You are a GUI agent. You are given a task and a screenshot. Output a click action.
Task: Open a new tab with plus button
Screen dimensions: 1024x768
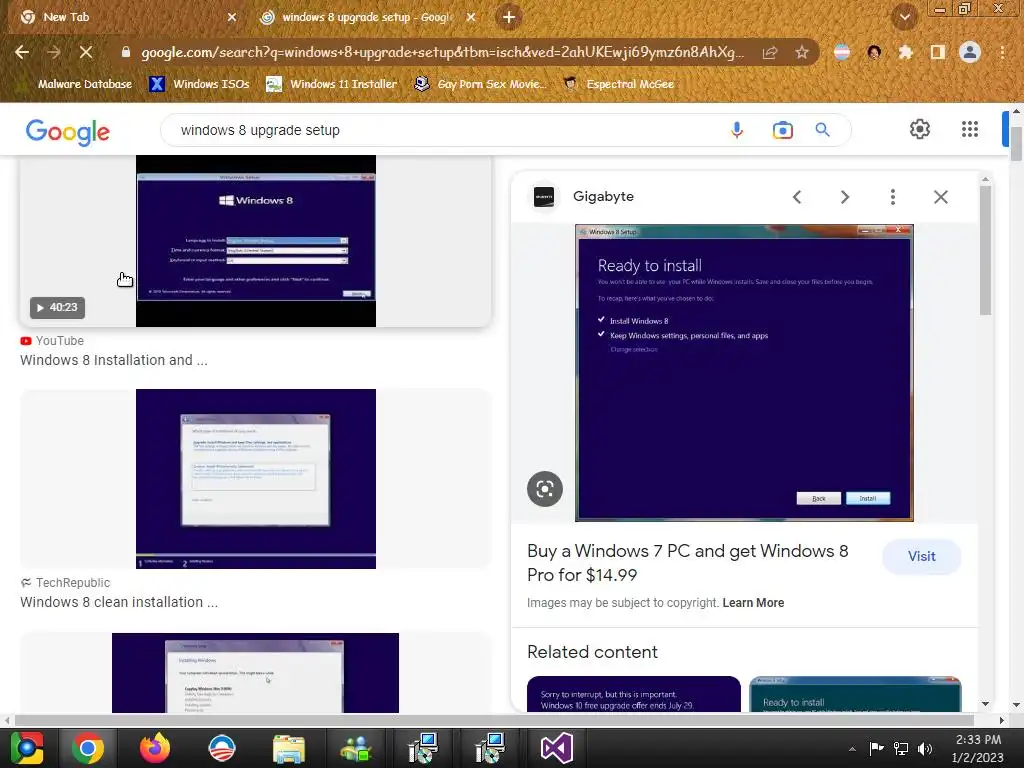point(509,18)
